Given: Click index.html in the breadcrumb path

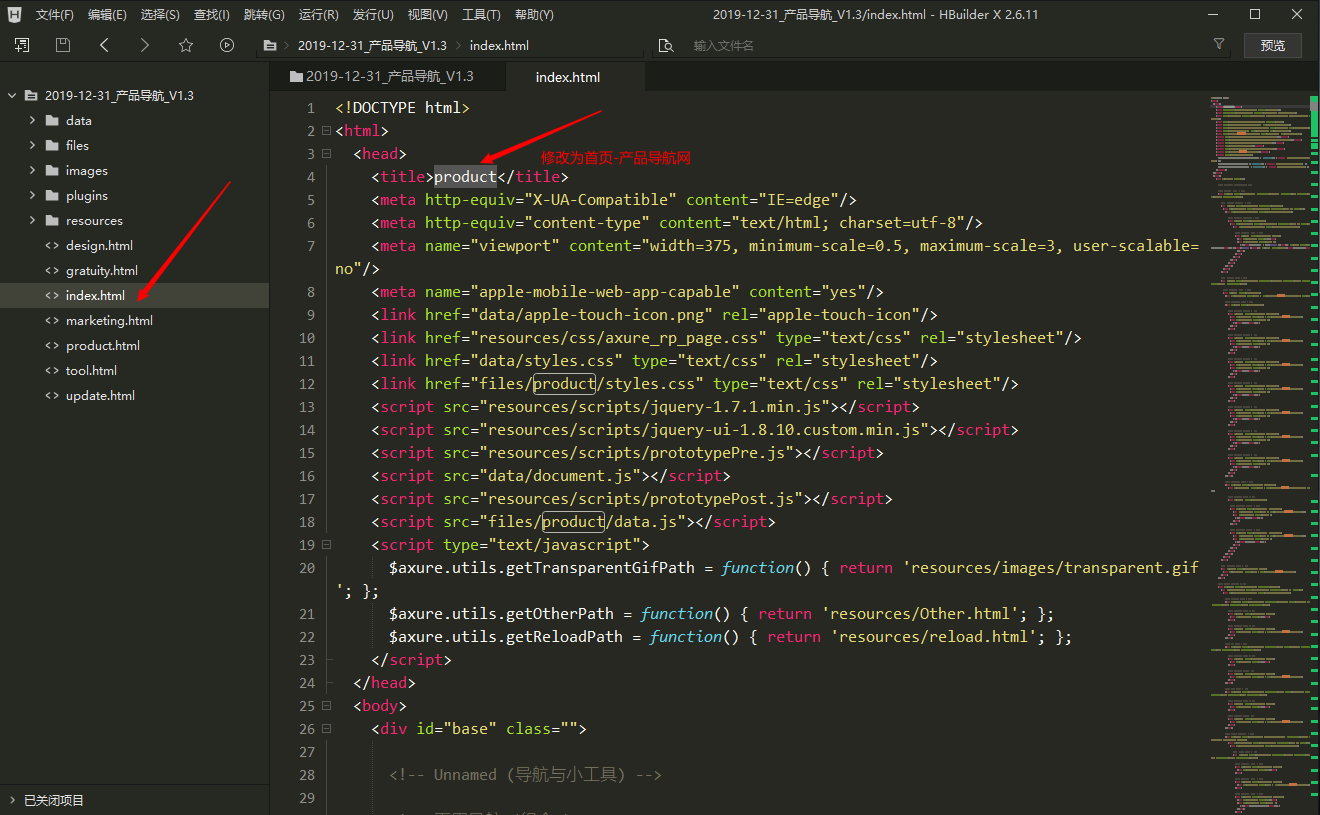Looking at the screenshot, I should pos(499,45).
